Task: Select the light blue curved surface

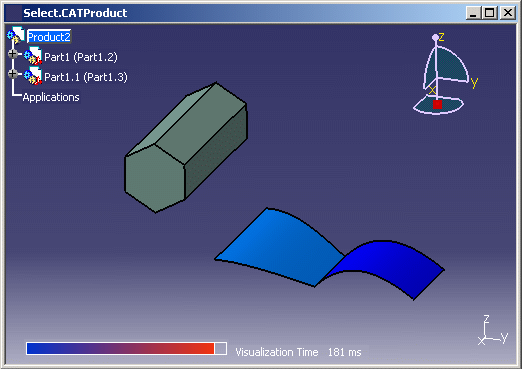Action: click(x=279, y=247)
